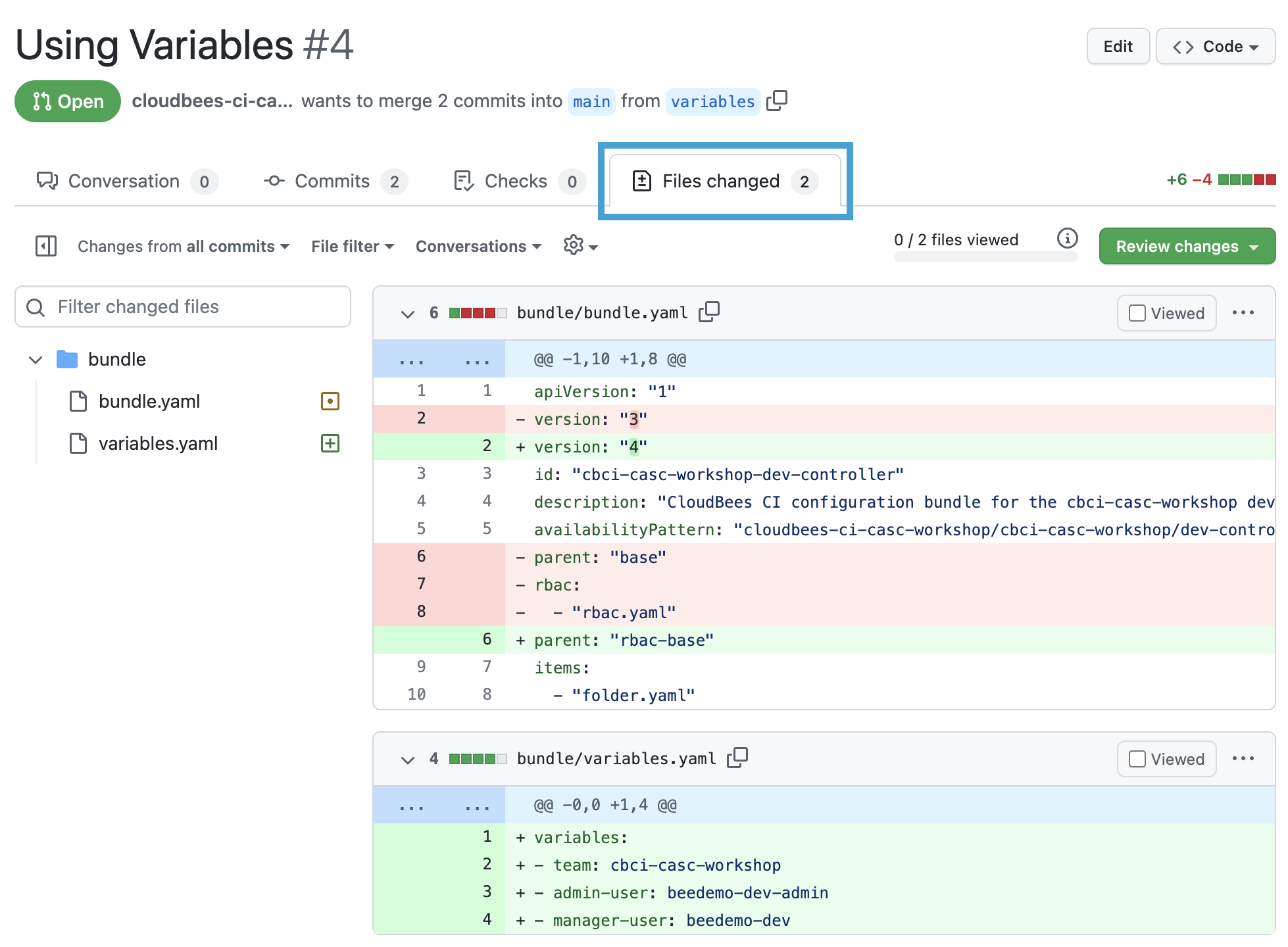Switch to the Conversation tab
Viewport: 1288px width, 947px height.
pyautogui.click(x=125, y=181)
